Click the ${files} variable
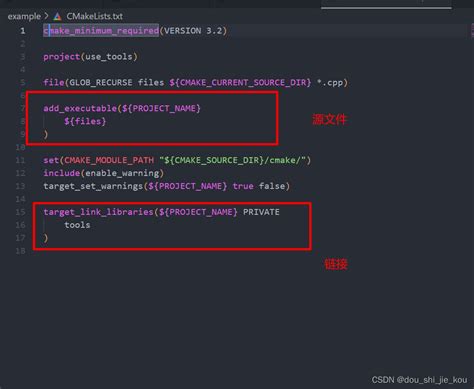Viewport: 474px width, 389px height. 85,121
